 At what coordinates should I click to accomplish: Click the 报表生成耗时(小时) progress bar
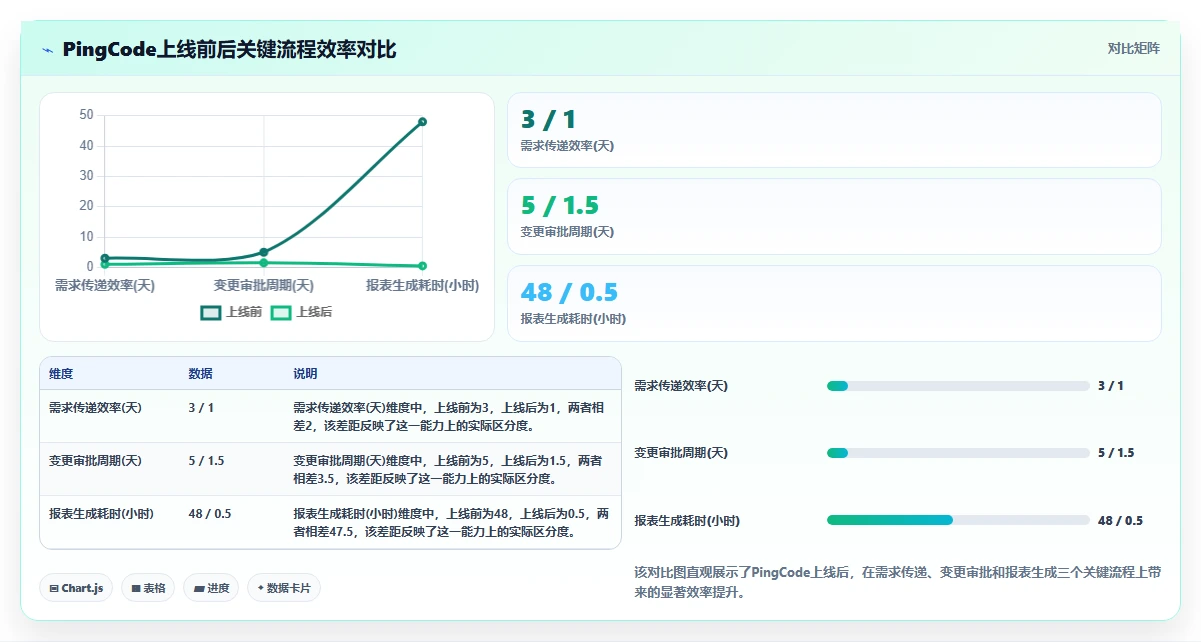tap(958, 520)
